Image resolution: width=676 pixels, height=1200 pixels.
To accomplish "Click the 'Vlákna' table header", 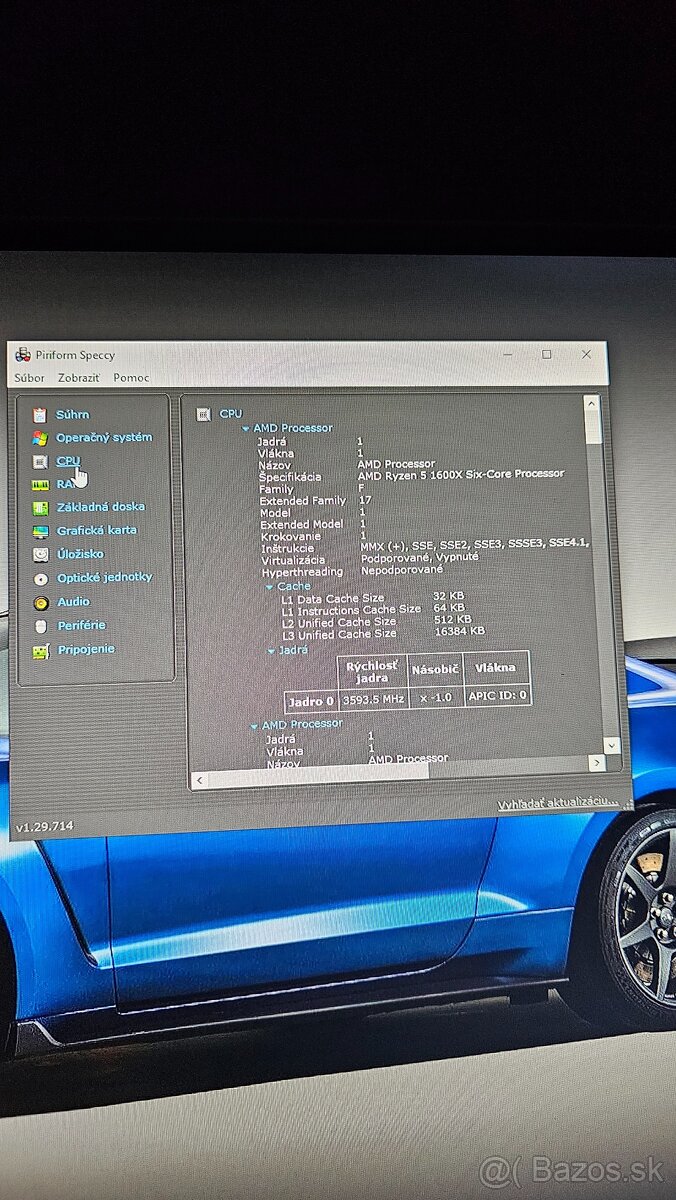I will tap(496, 668).
